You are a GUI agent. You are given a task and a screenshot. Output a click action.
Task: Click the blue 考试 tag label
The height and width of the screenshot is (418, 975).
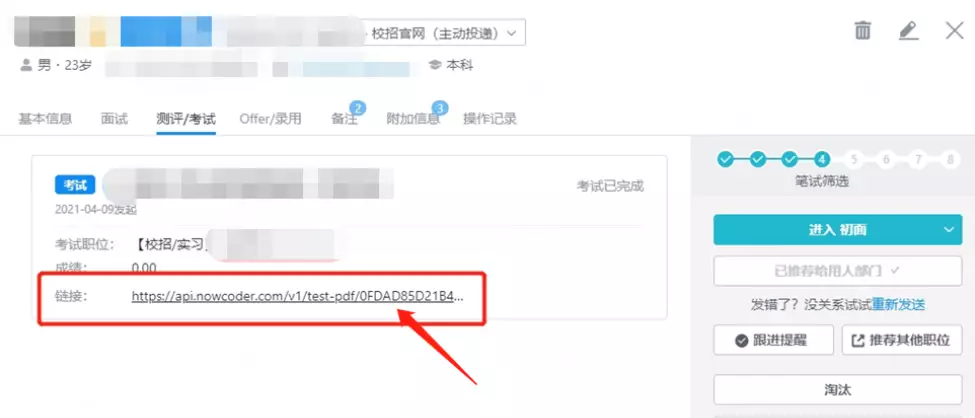point(75,185)
